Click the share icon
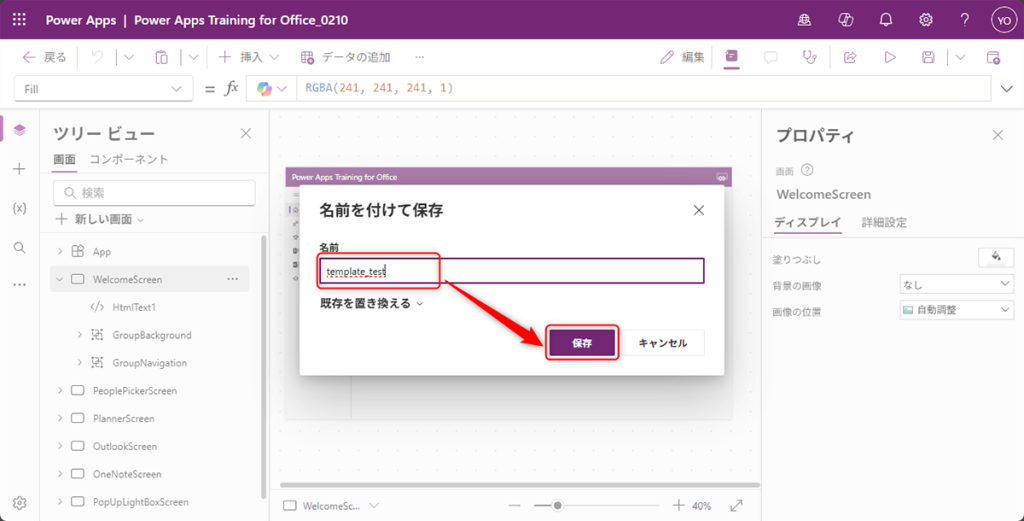1024x521 pixels. pyautogui.click(x=850, y=57)
